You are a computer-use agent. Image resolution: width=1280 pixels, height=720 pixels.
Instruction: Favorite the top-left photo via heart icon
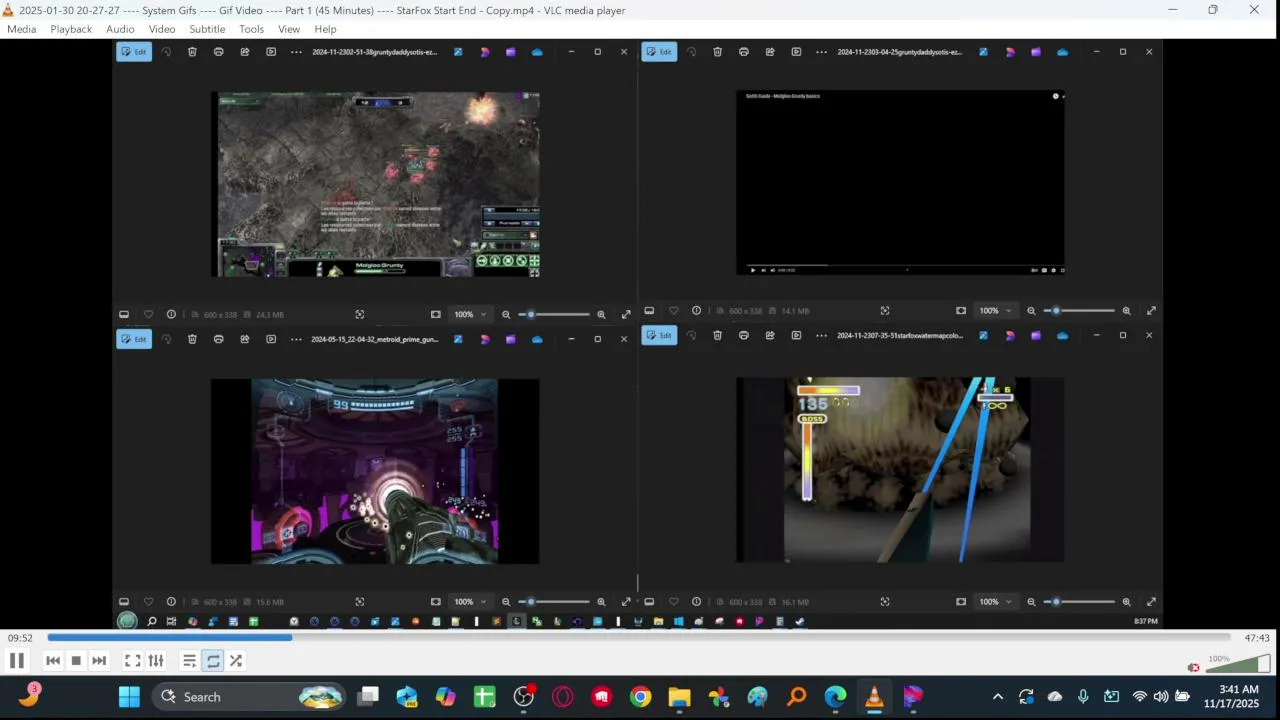148,314
